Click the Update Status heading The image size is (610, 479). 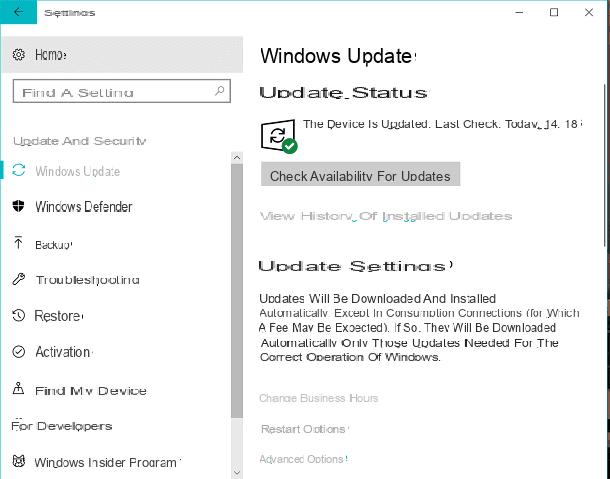tap(344, 93)
